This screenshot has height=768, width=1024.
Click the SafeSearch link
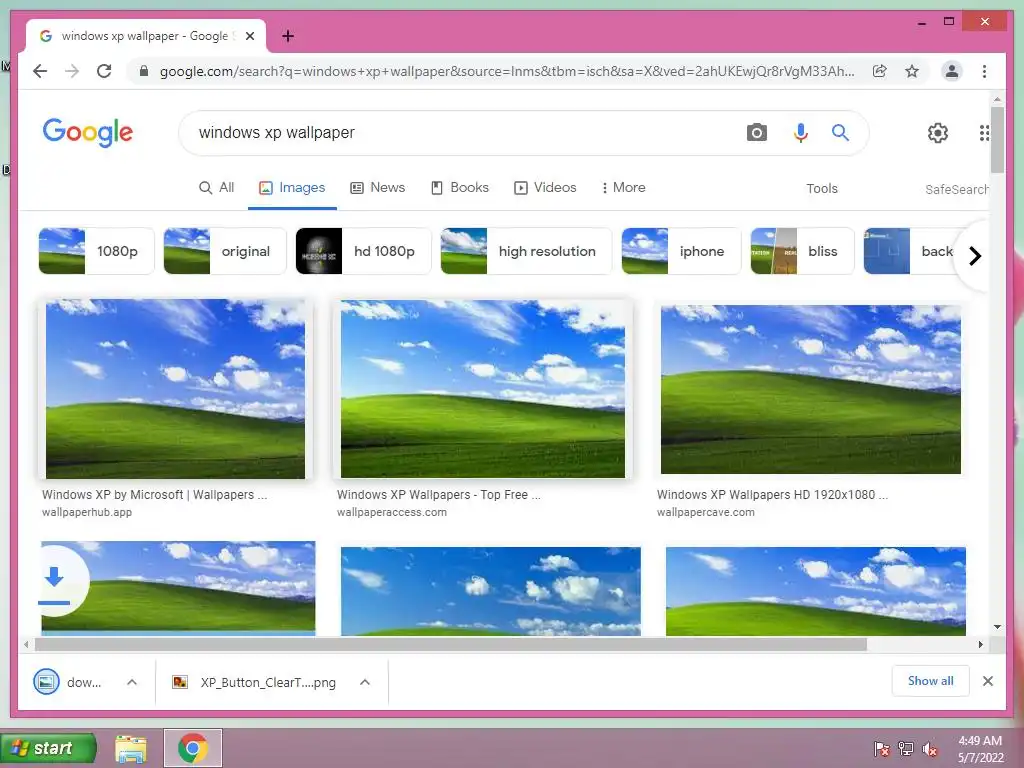pos(956,189)
